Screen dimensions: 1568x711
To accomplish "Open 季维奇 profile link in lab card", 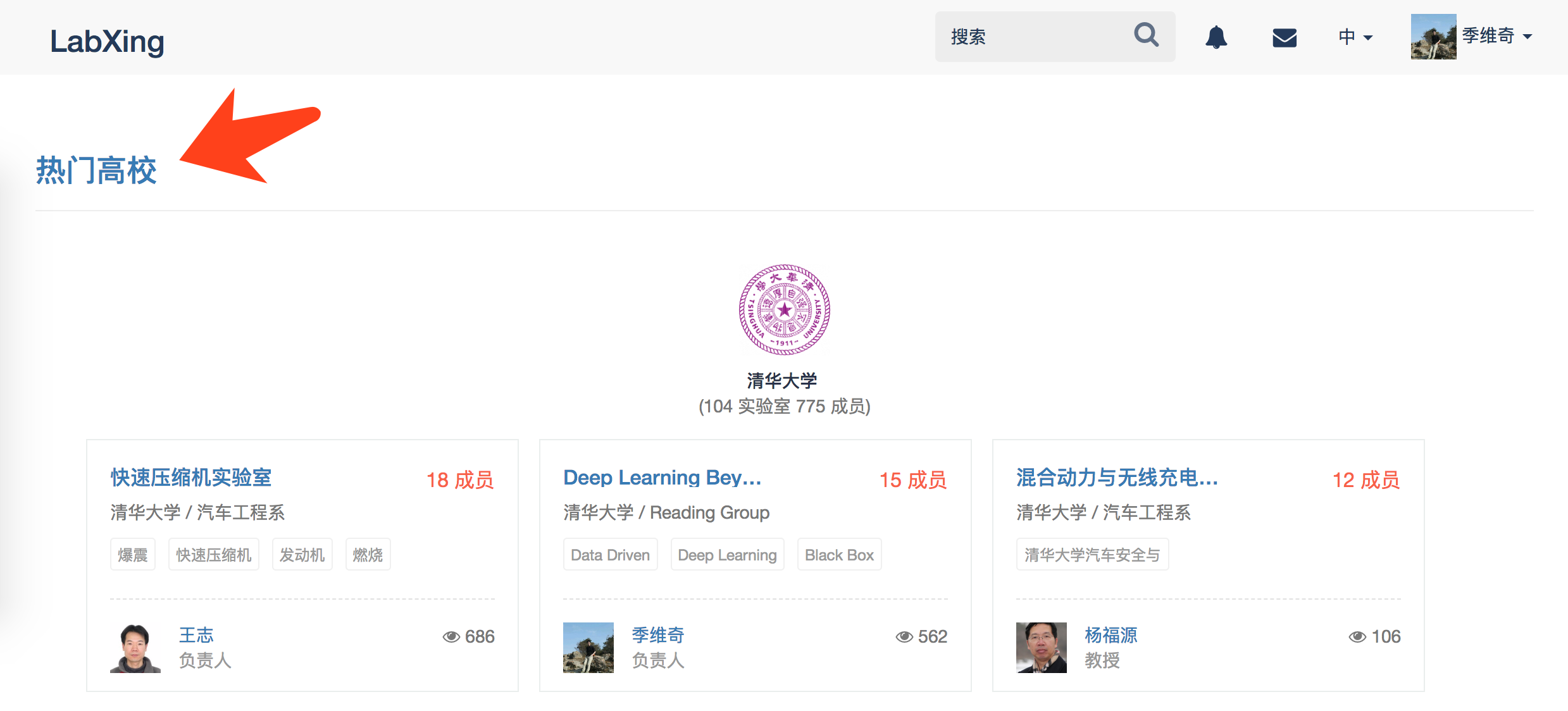I will pos(658,635).
